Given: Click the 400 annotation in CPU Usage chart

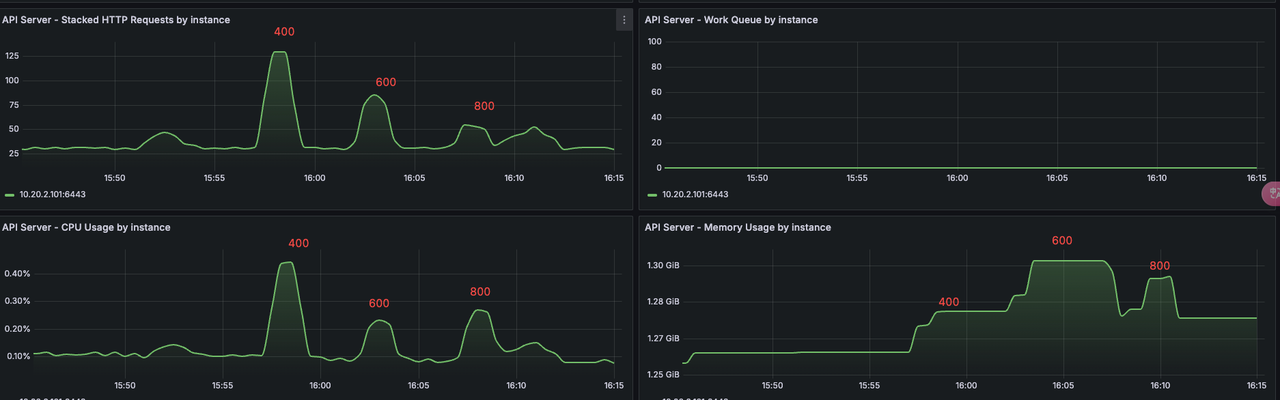Looking at the screenshot, I should click(299, 243).
